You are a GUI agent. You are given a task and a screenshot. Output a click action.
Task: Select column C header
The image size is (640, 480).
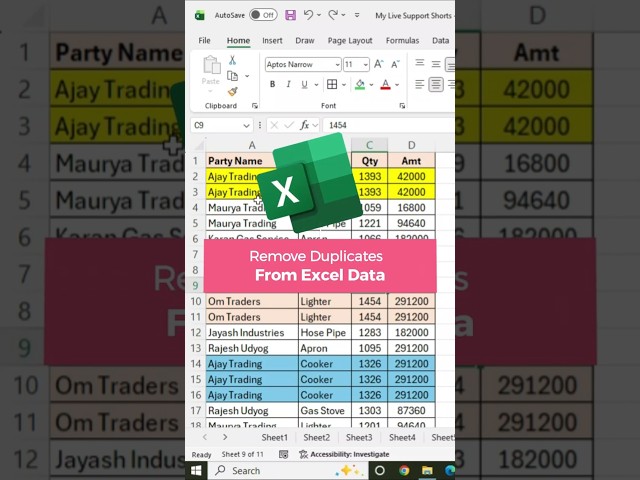click(369, 145)
